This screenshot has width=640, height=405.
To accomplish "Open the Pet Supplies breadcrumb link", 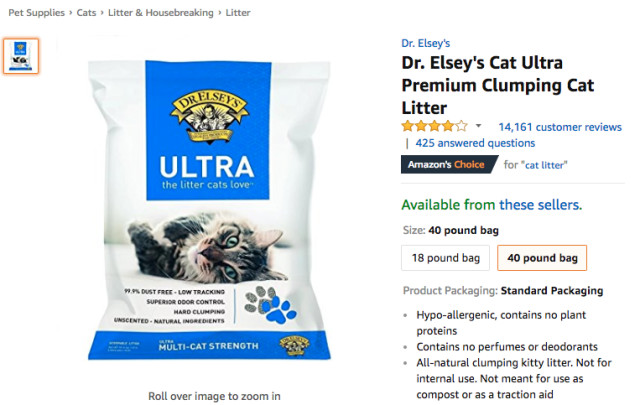I will pyautogui.click(x=36, y=13).
